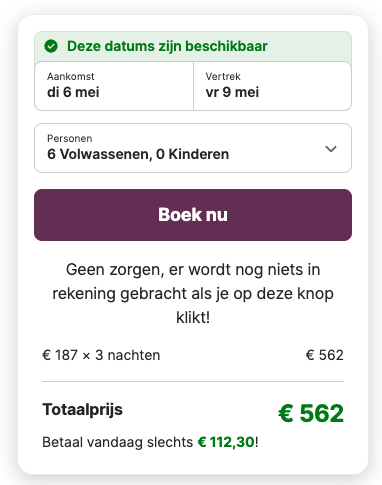Click the 'Geen zorgen' reassurance message
Screen dimensions: 382x485
click(x=193, y=293)
